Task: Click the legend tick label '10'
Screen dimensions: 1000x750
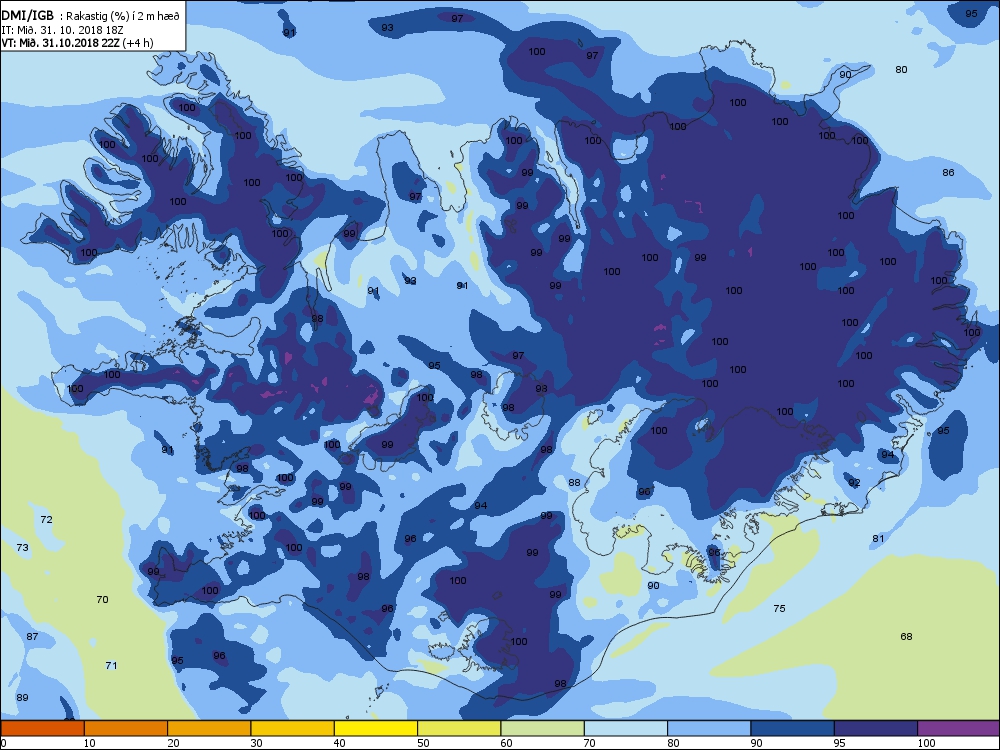Action: pos(89,743)
